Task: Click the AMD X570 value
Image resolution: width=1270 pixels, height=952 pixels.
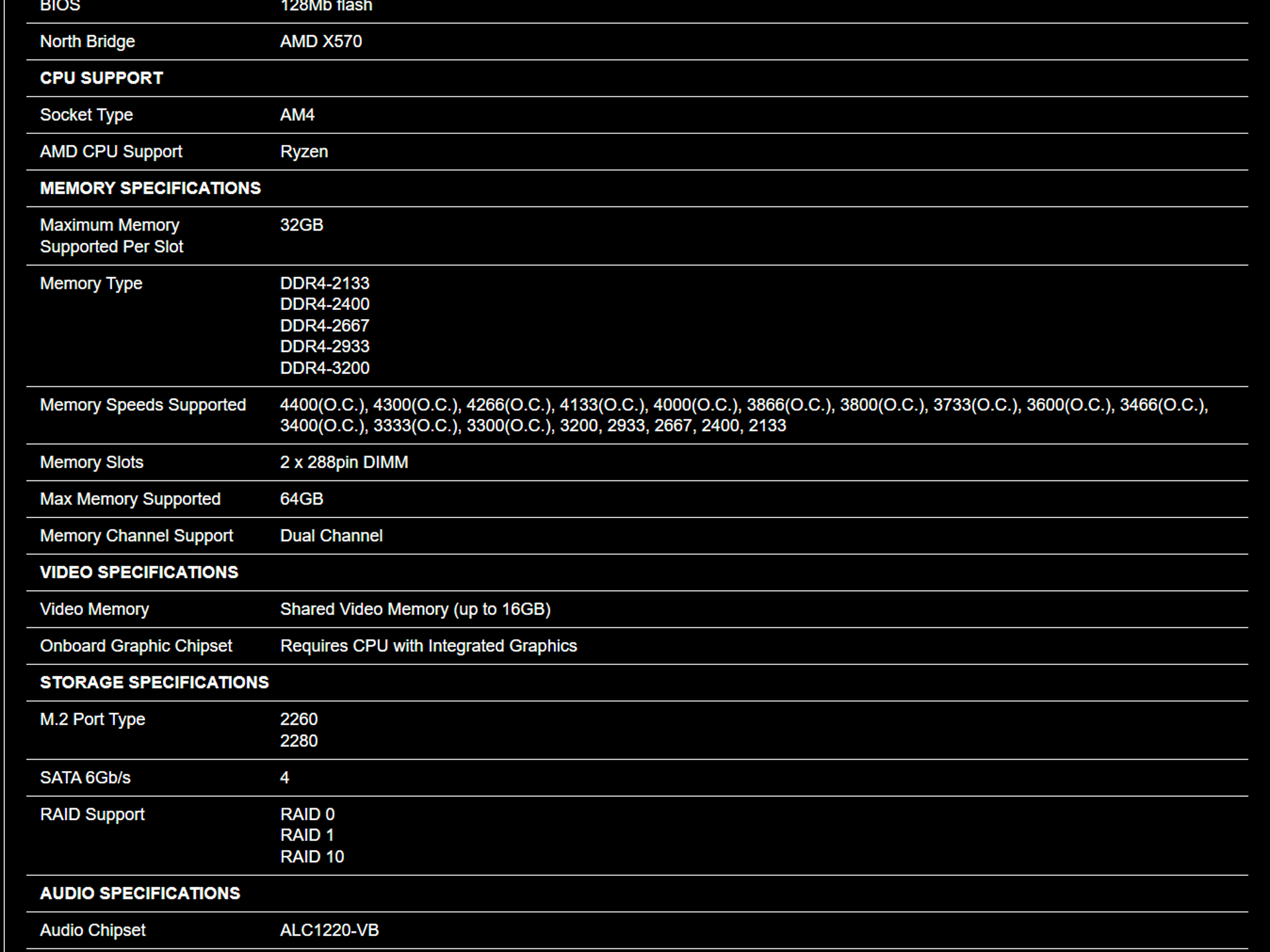Action: [x=321, y=42]
